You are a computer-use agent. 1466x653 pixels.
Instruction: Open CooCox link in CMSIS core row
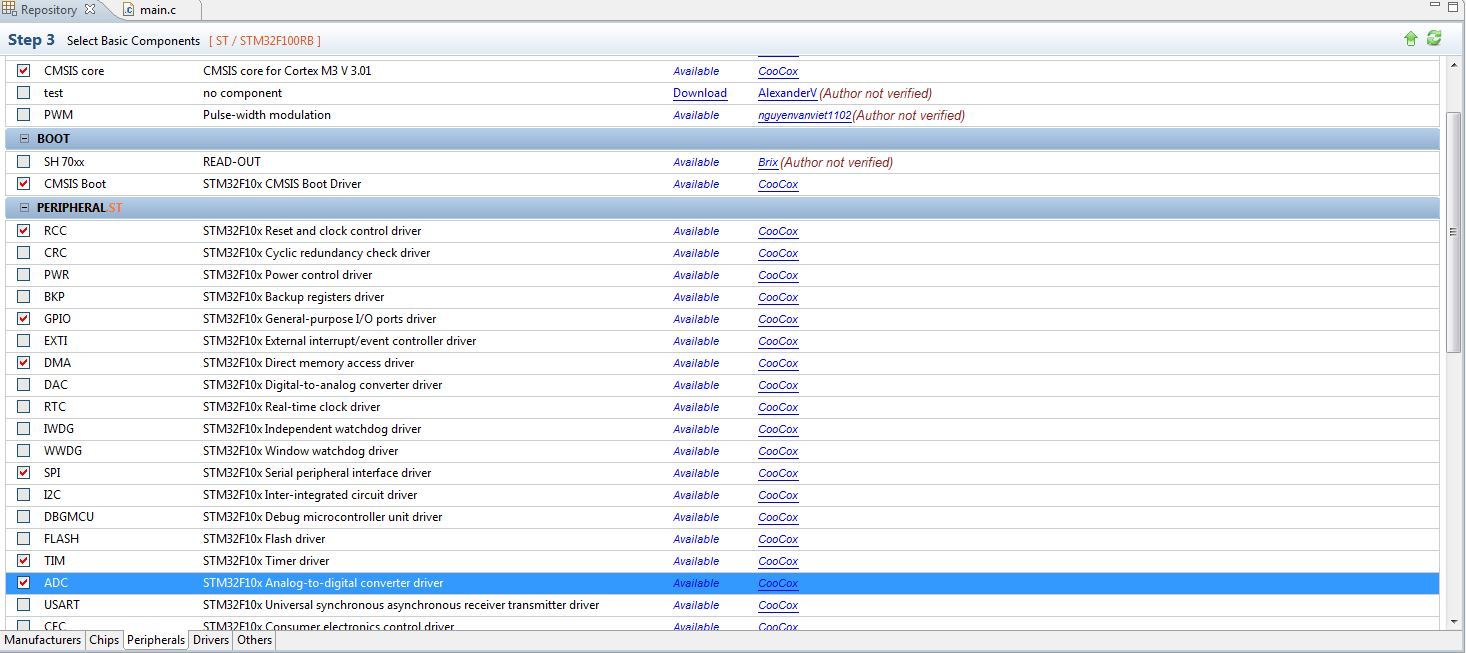coord(778,71)
